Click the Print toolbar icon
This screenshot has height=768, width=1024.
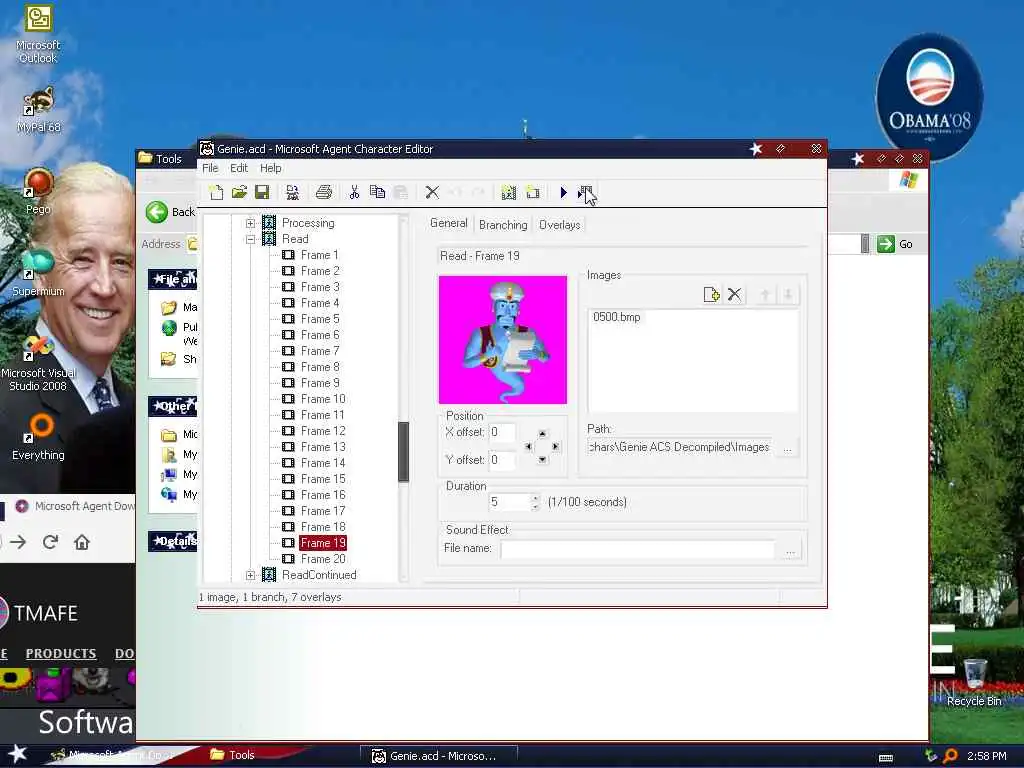pyautogui.click(x=324, y=192)
